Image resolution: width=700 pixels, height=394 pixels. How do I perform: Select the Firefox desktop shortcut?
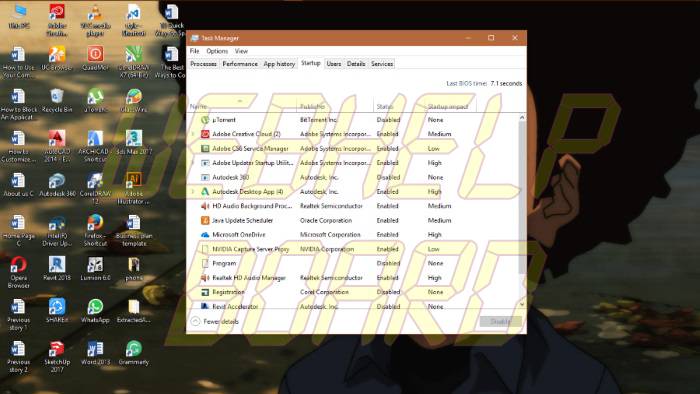point(95,231)
